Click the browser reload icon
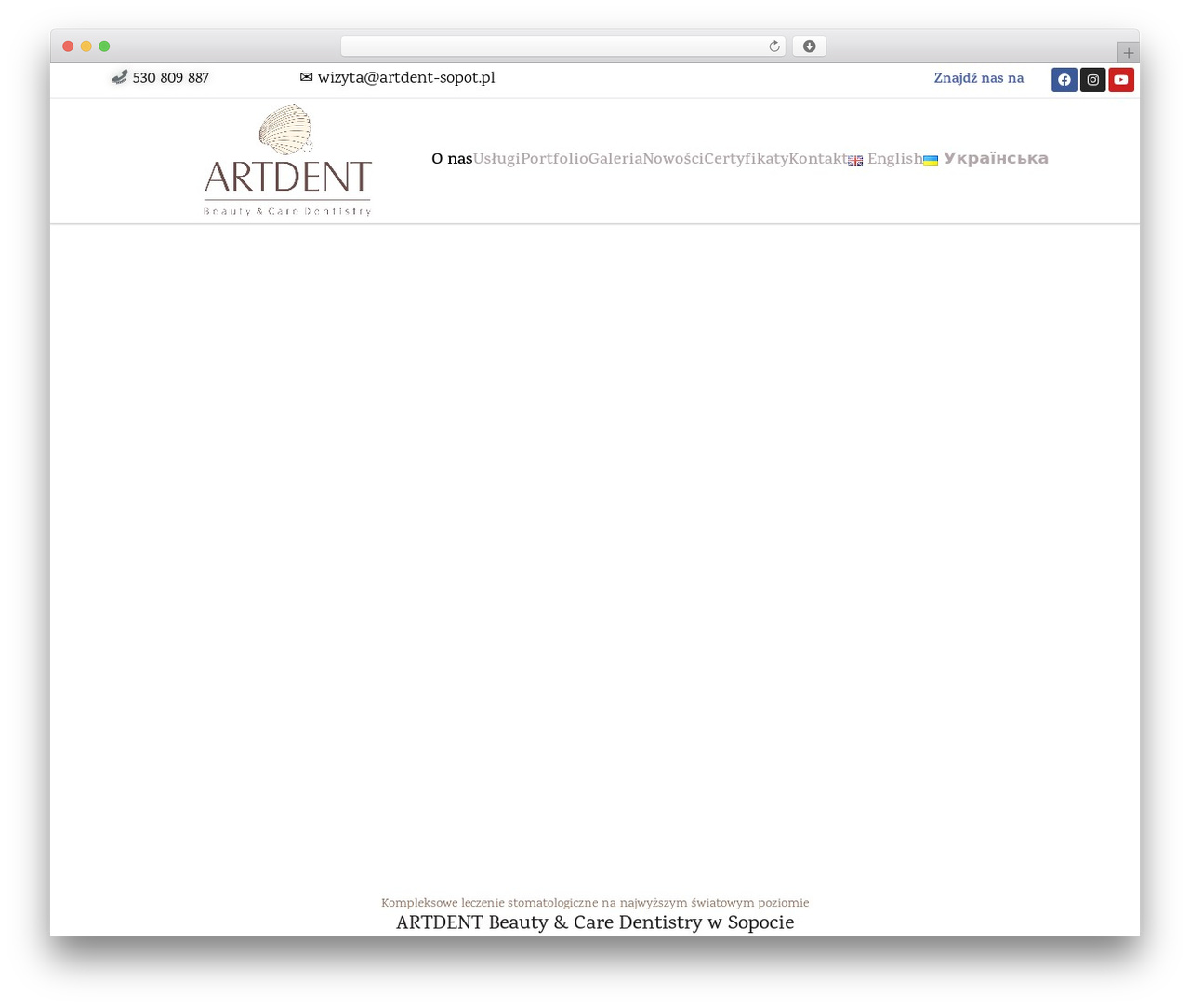 click(773, 46)
